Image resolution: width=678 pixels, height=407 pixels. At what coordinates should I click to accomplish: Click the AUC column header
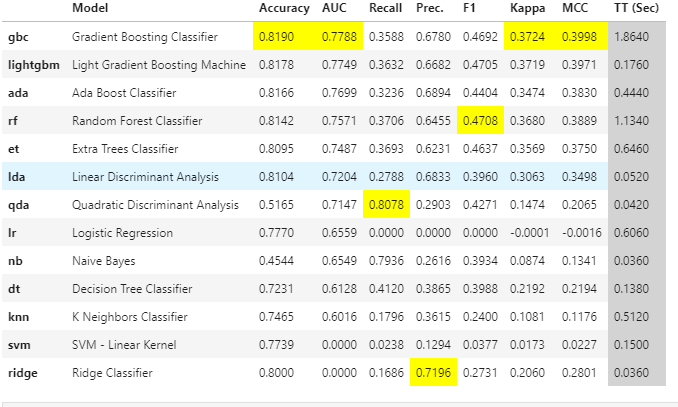[x=334, y=9]
